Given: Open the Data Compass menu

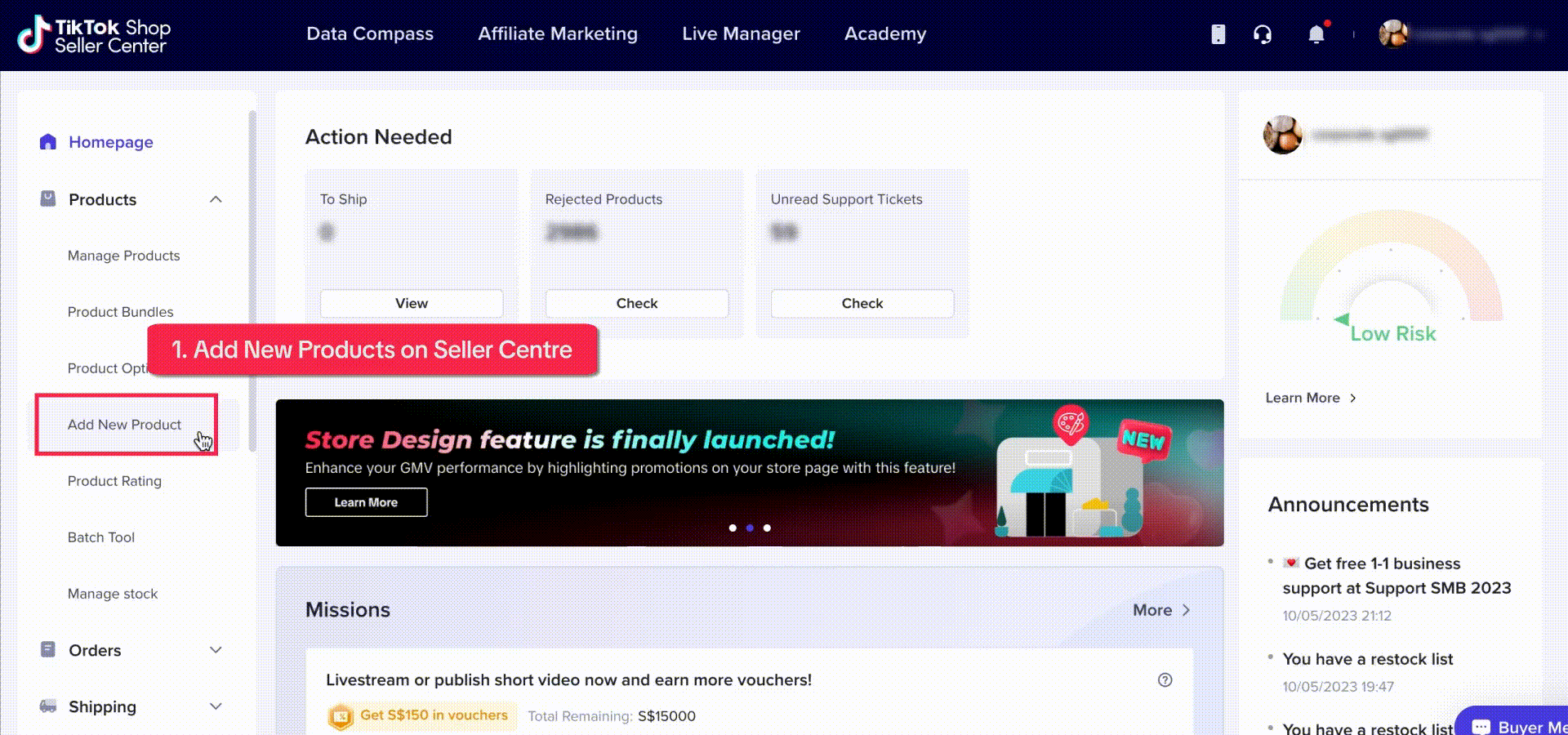Looking at the screenshot, I should [x=369, y=34].
